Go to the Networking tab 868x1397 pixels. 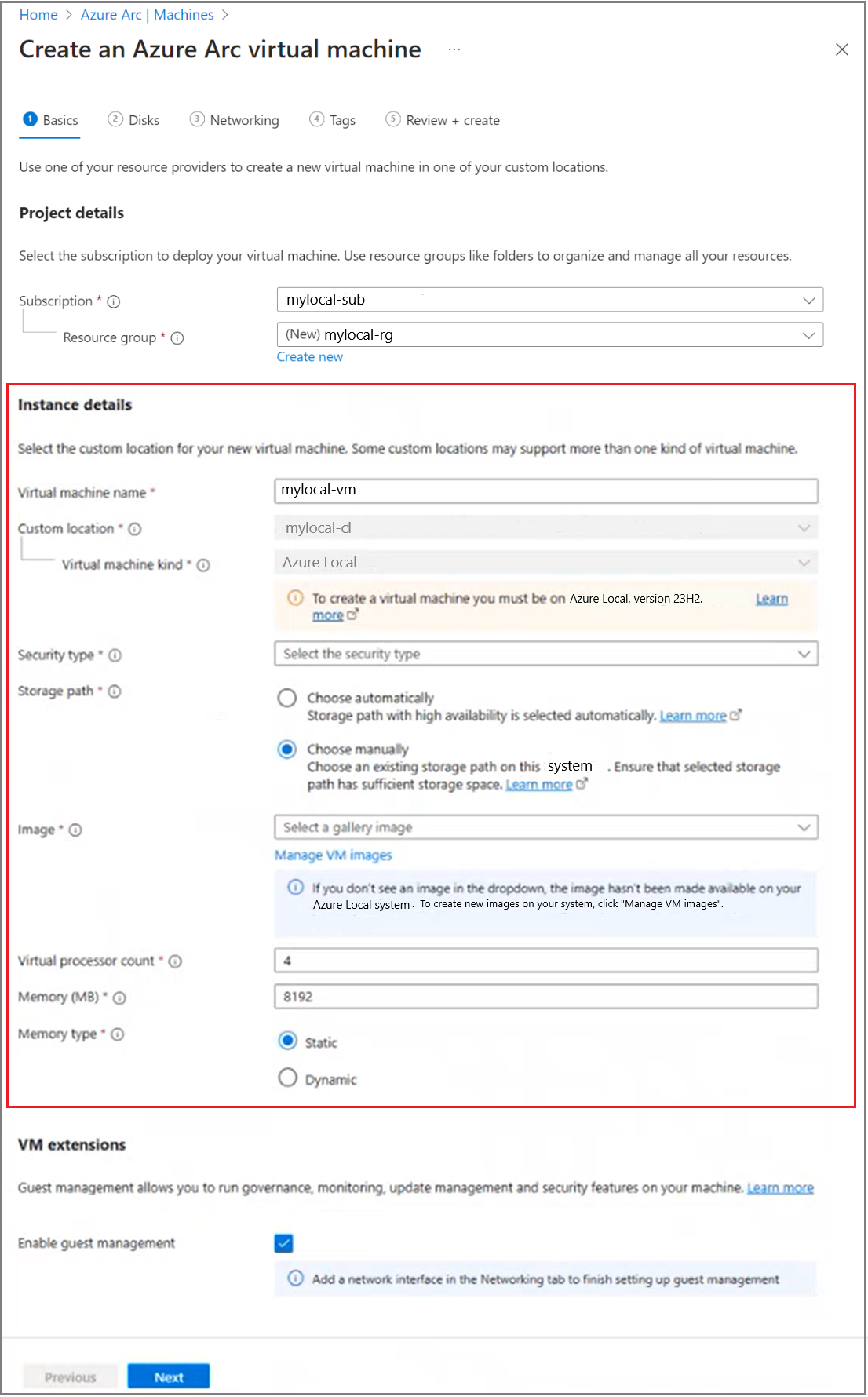[235, 120]
